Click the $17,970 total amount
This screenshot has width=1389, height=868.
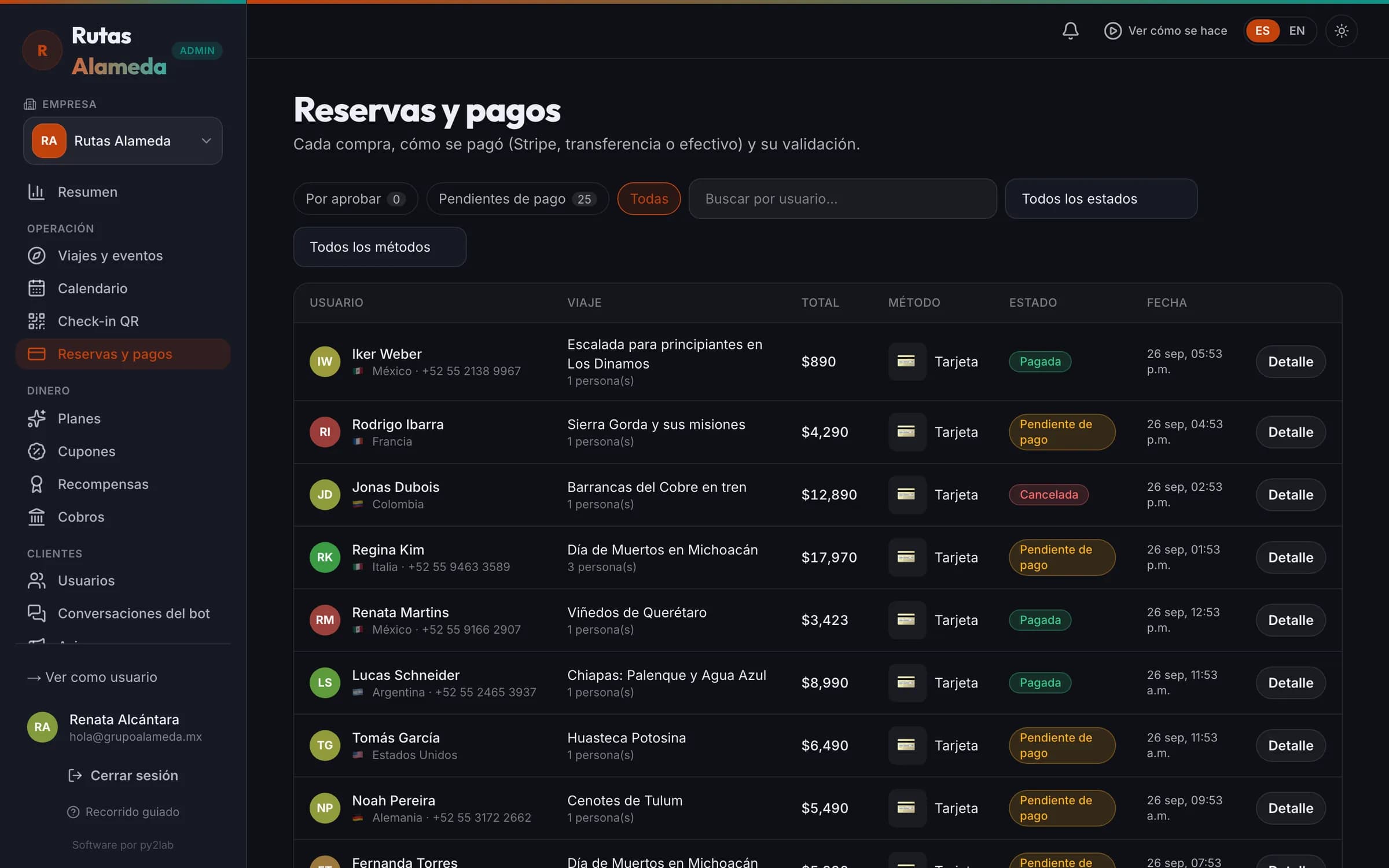pyautogui.click(x=829, y=558)
